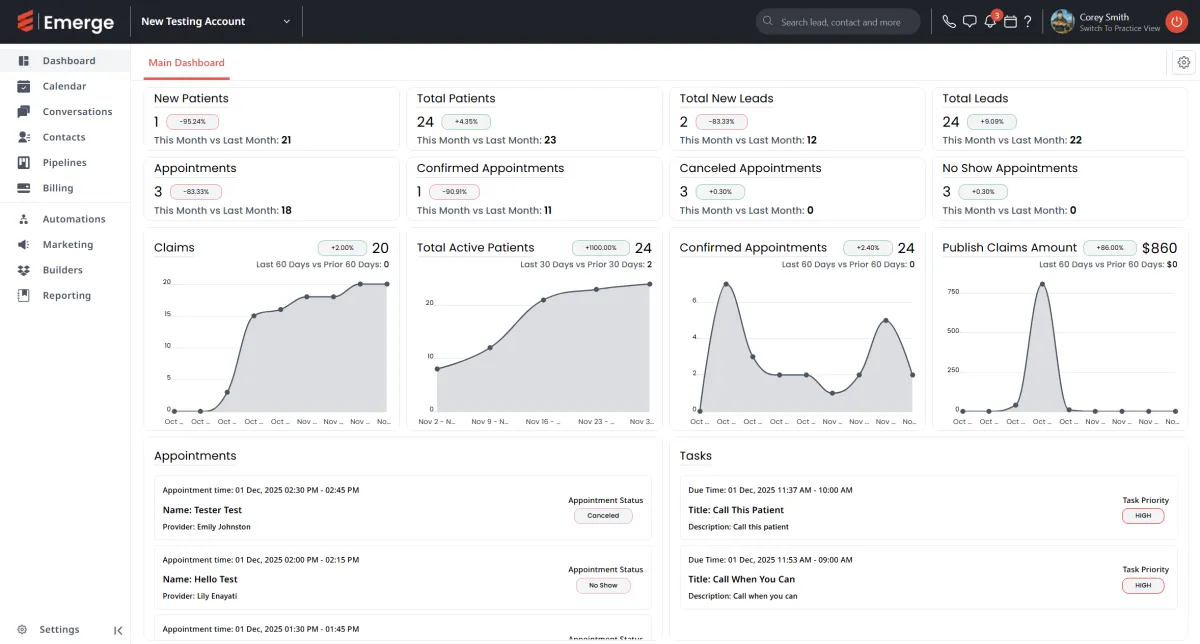This screenshot has width=1200, height=644.
Task: Click the calendar icon in the top header
Action: [x=1010, y=22]
